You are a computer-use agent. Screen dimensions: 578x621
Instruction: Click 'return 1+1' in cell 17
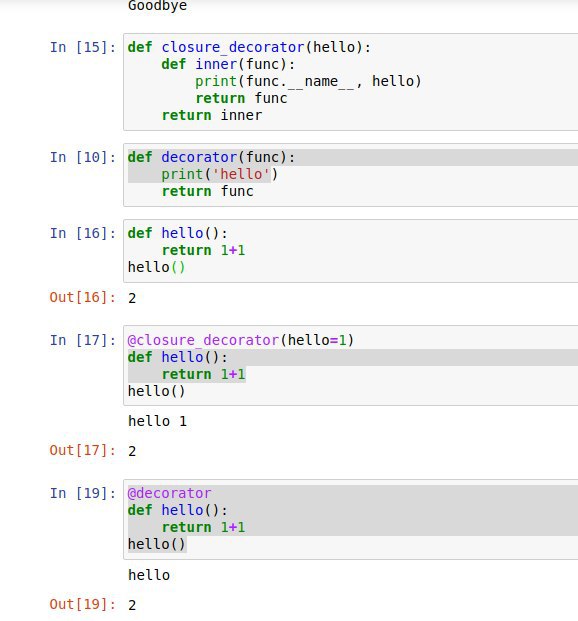[203, 374]
